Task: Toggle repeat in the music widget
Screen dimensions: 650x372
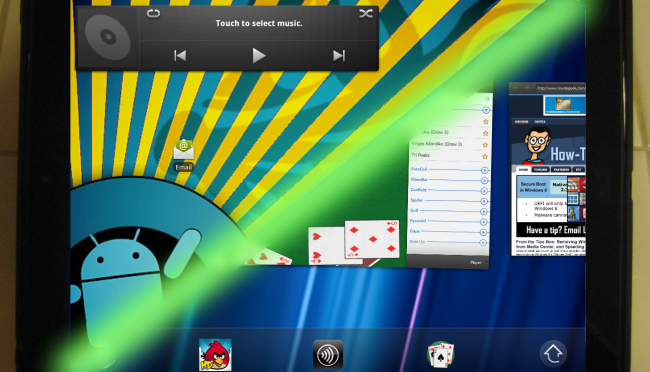Action: click(x=153, y=14)
